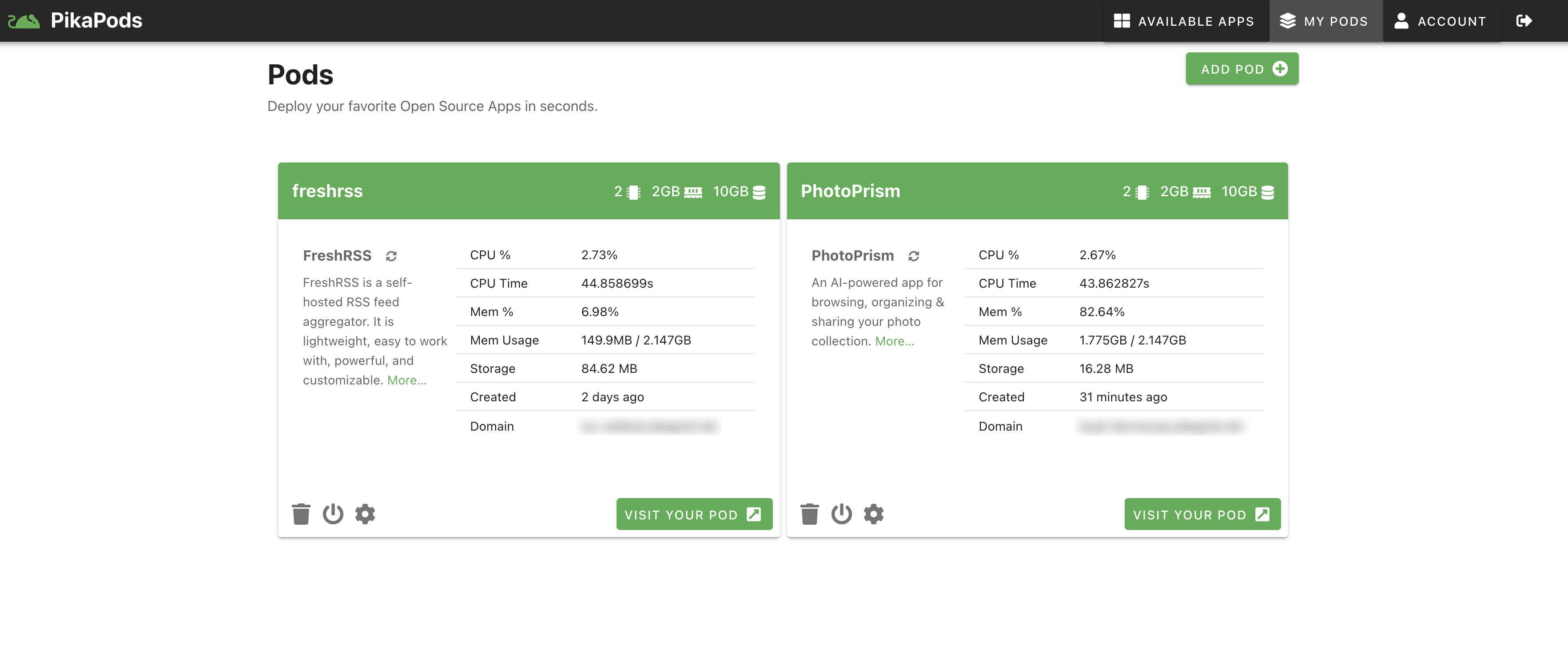Screen dimensions: 1568x665
Task: Open settings gear for freshrss pod
Action: [365, 514]
